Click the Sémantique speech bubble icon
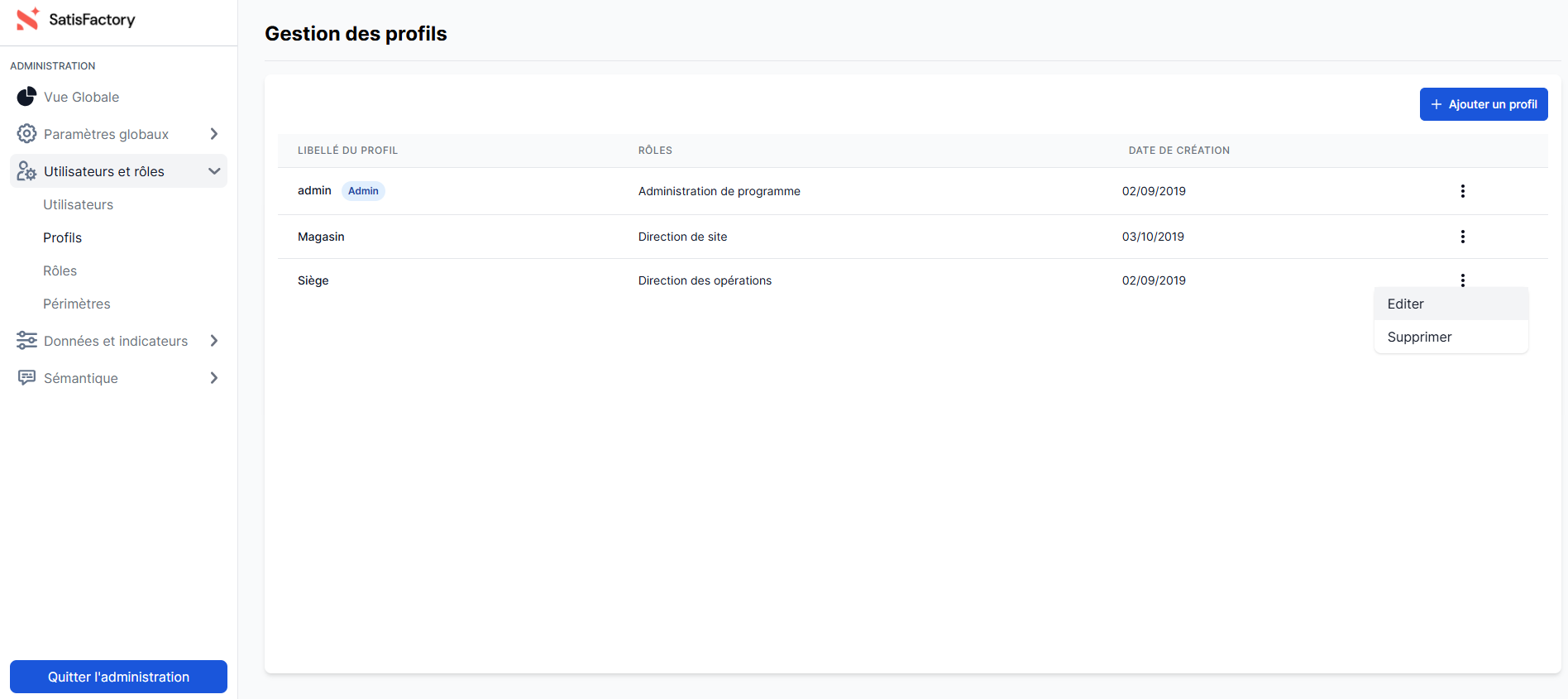This screenshot has height=699, width=1568. tap(26, 378)
